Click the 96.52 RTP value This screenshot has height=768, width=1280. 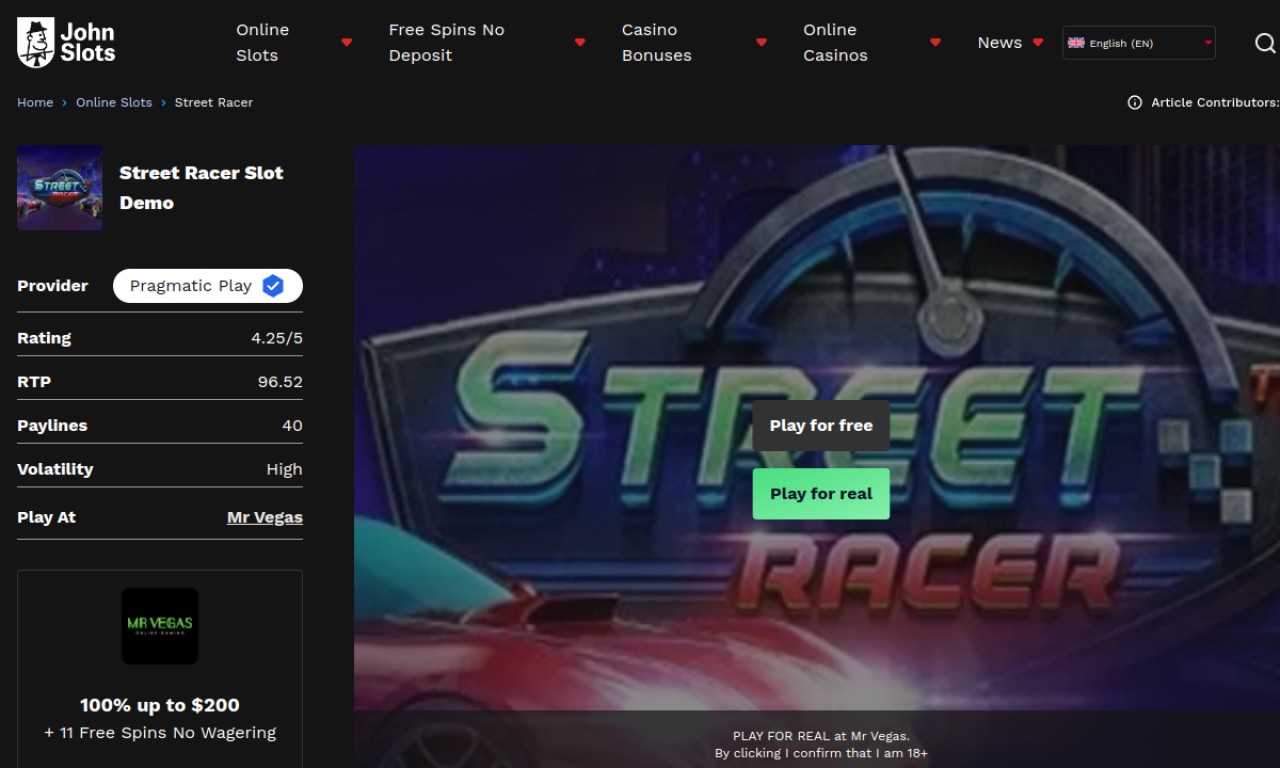pos(280,382)
